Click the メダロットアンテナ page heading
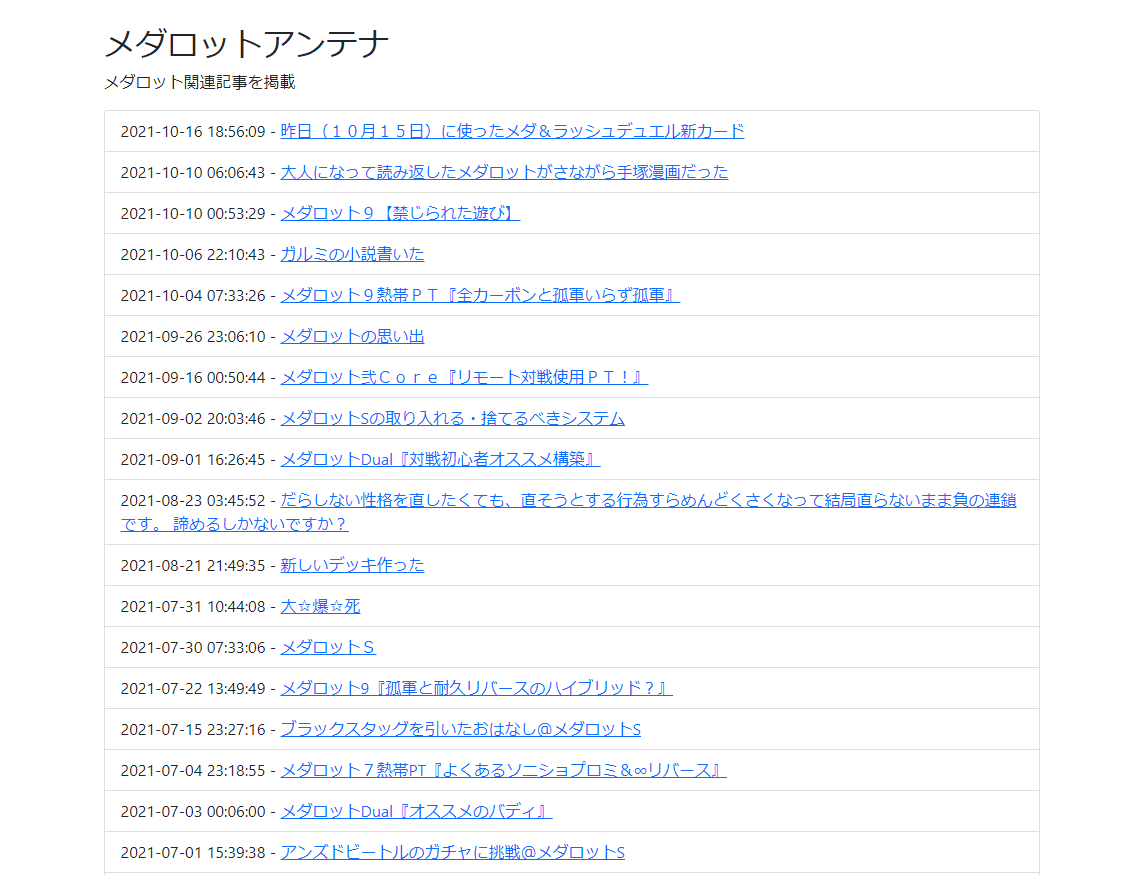Viewport: 1146px width, 875px height. [247, 44]
